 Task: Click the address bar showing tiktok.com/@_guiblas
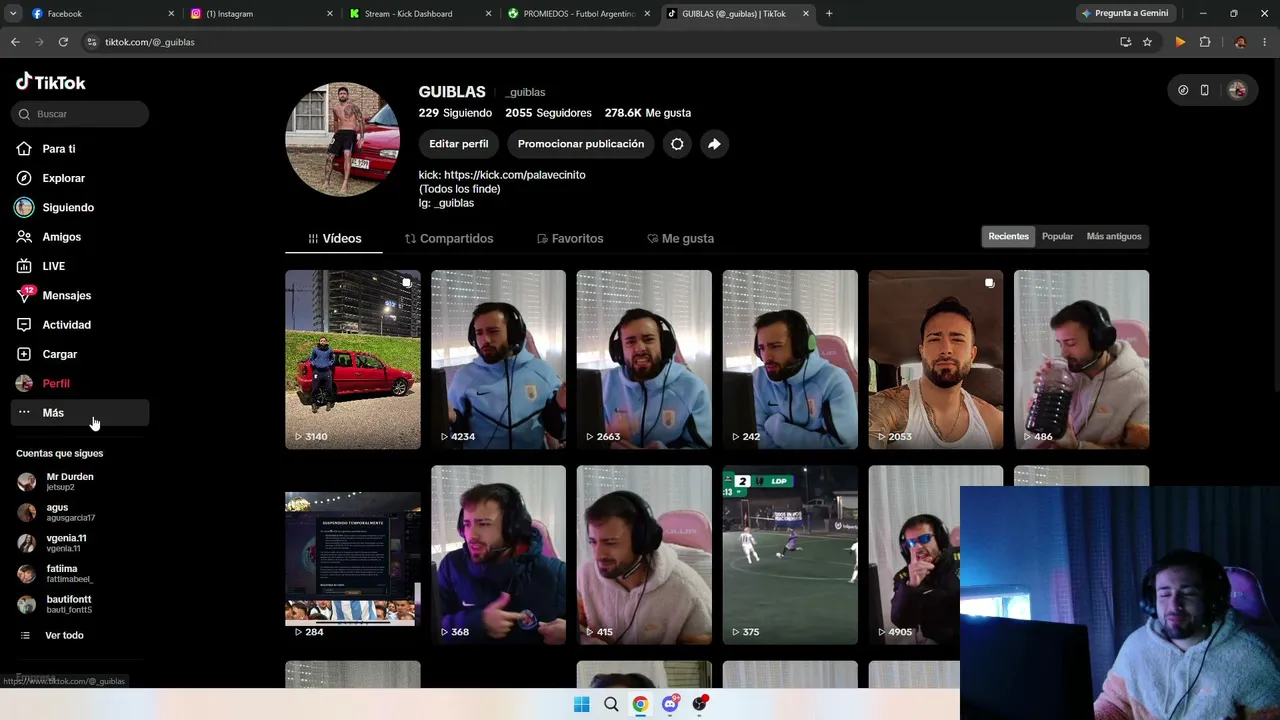600,42
